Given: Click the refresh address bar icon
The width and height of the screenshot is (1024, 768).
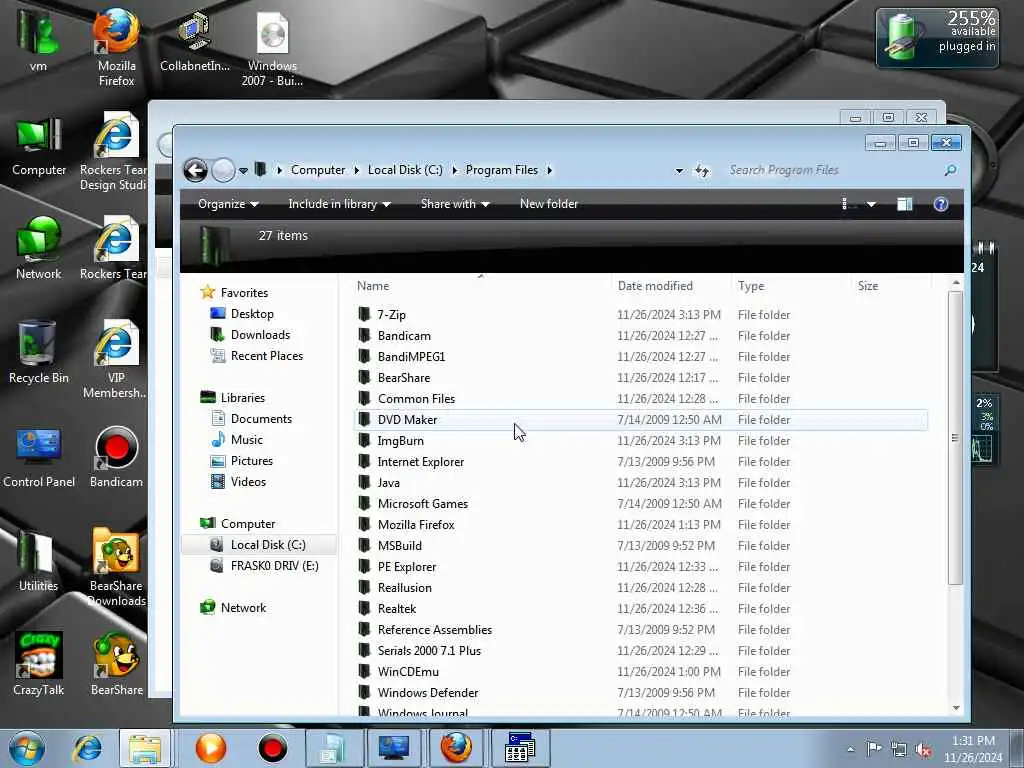Looking at the screenshot, I should click(702, 170).
